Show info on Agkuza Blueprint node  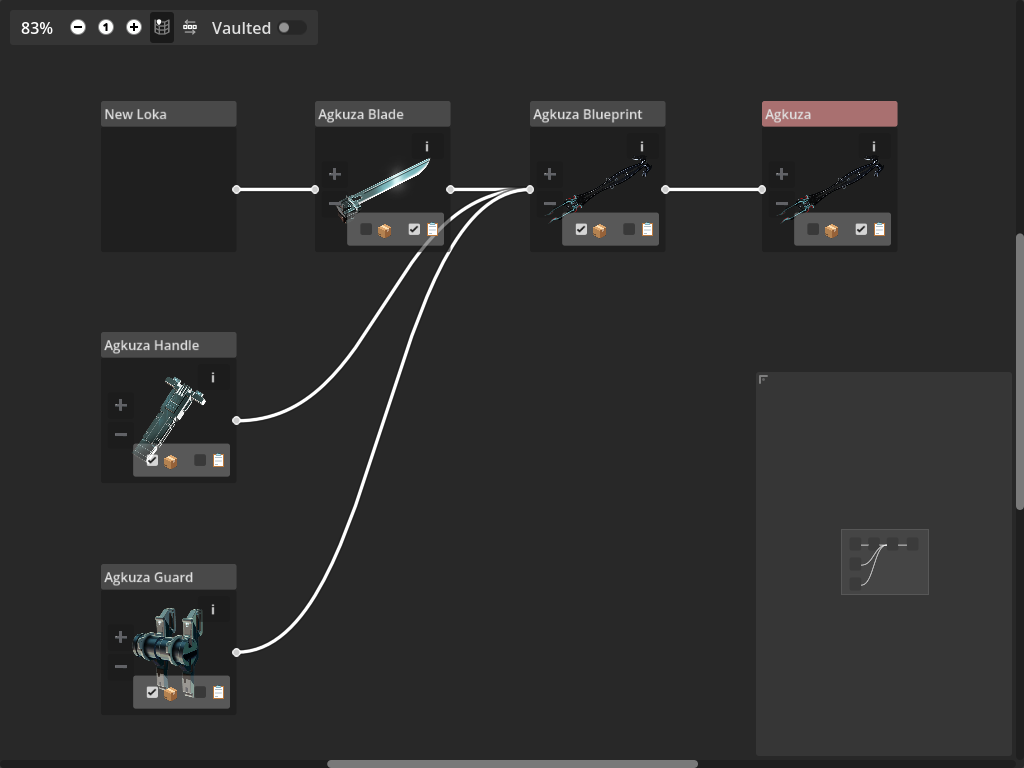click(642, 147)
